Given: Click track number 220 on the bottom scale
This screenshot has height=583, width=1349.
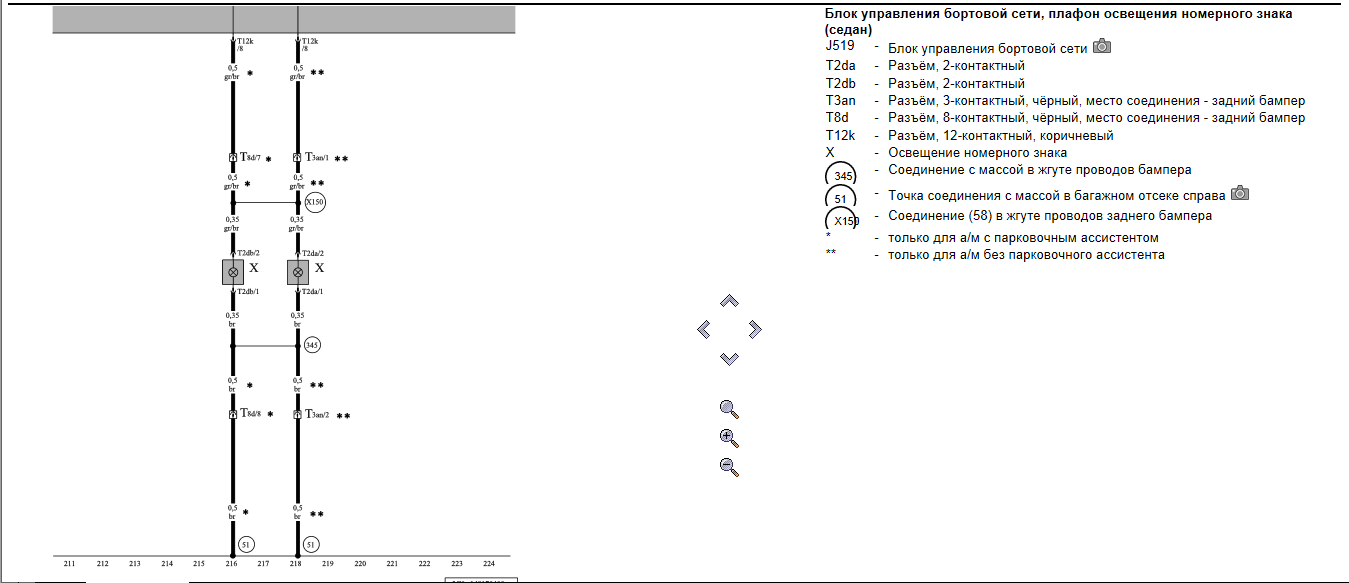Looking at the screenshot, I should click(360, 564).
